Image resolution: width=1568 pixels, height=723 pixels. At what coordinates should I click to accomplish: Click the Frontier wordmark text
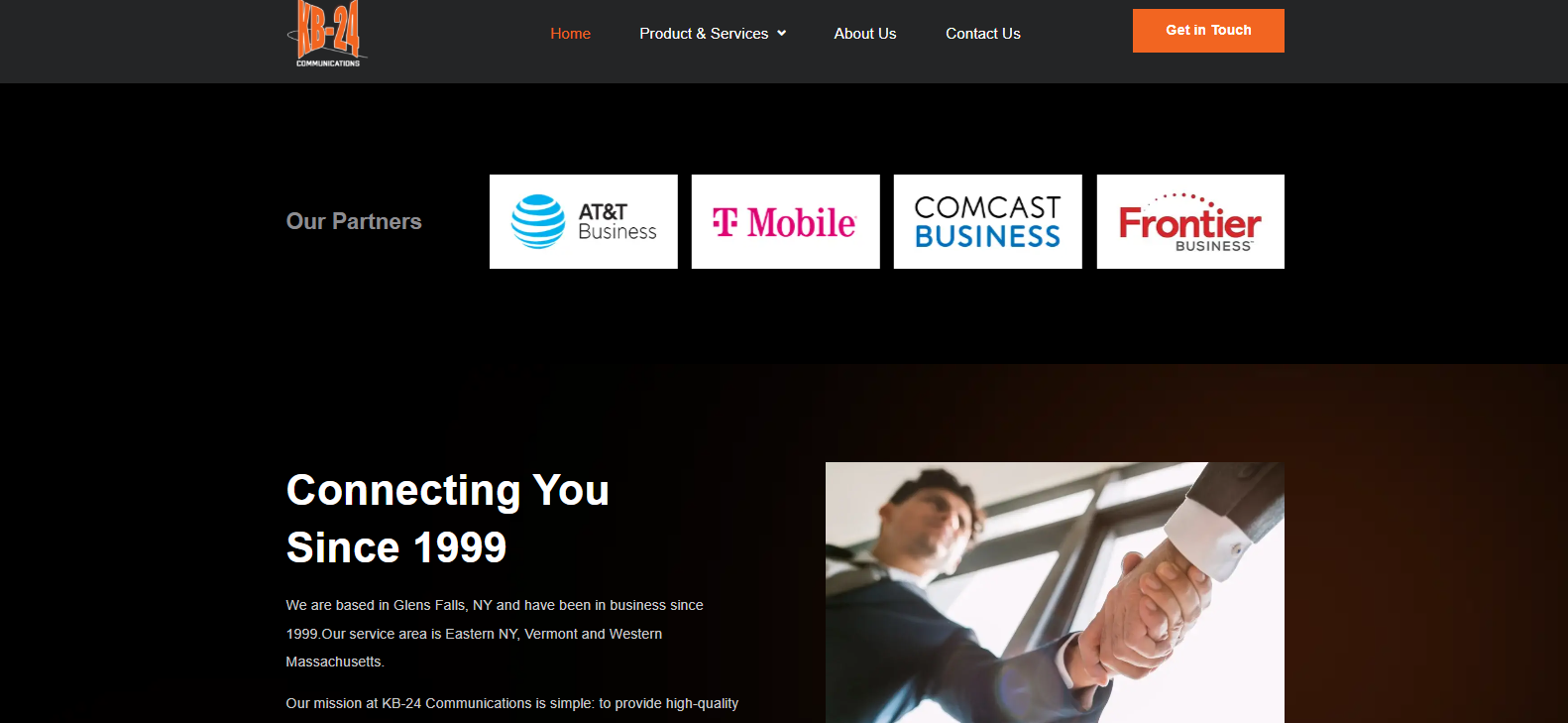[1189, 222]
